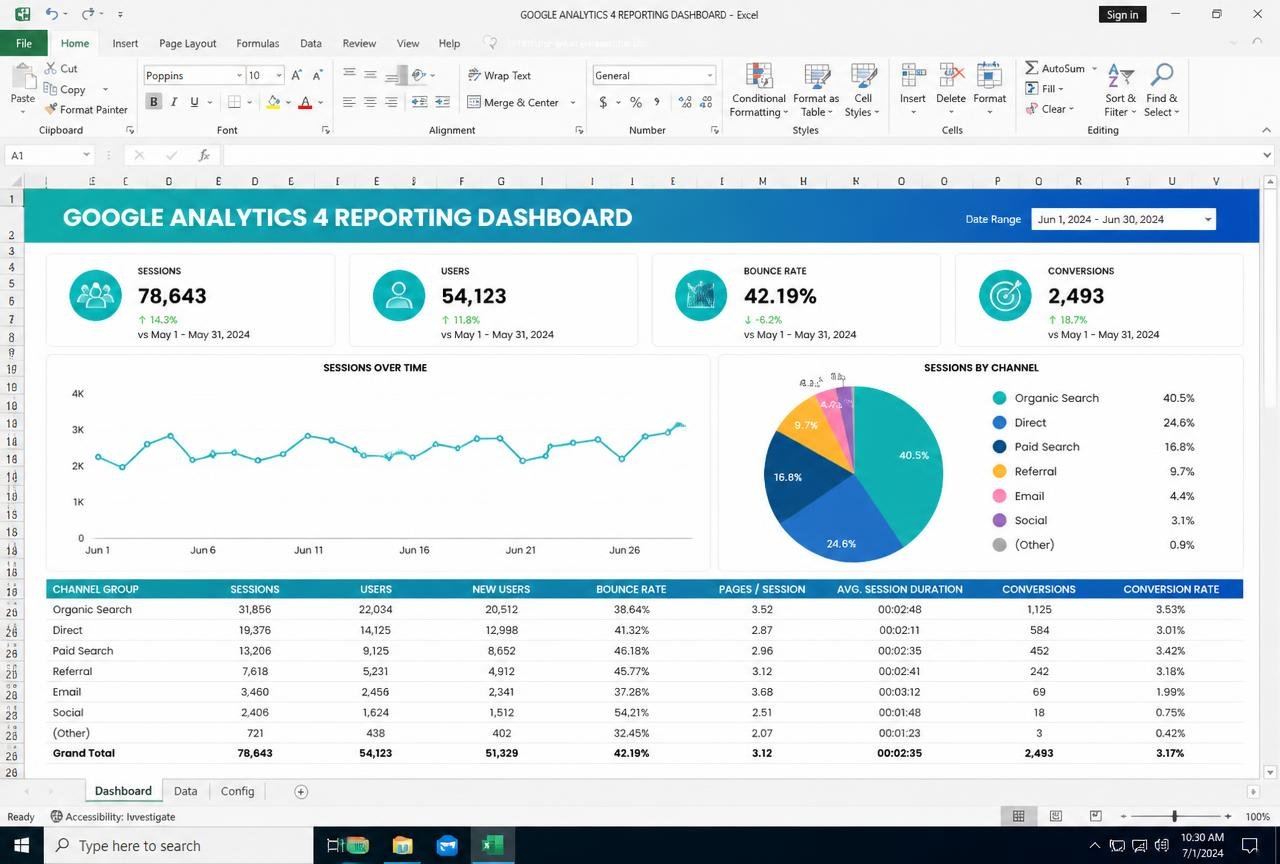Open the Date Range dropdown
Viewport: 1280px width, 864px height.
click(x=1208, y=219)
